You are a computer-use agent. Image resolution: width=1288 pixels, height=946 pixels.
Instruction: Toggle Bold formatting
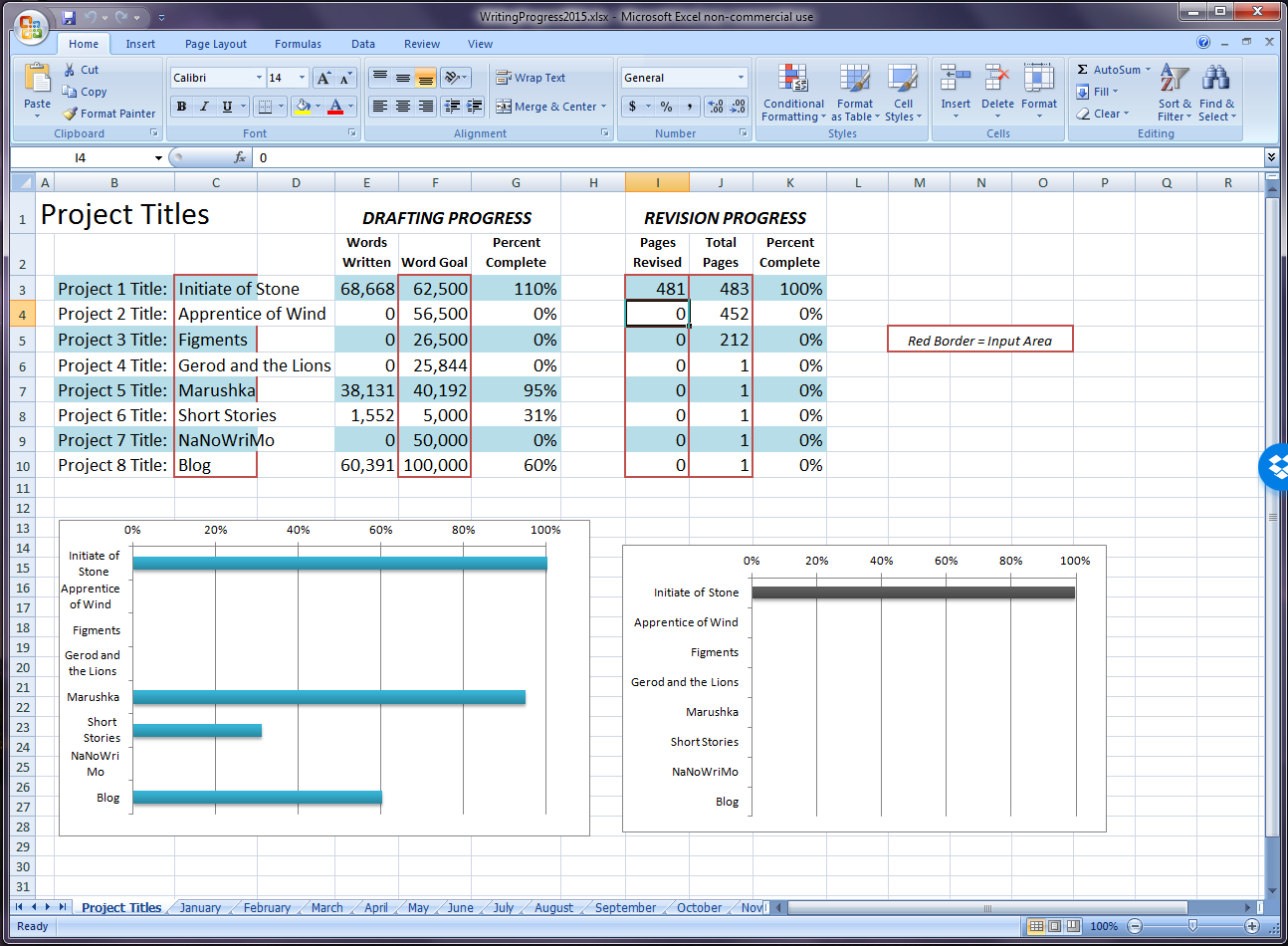181,107
